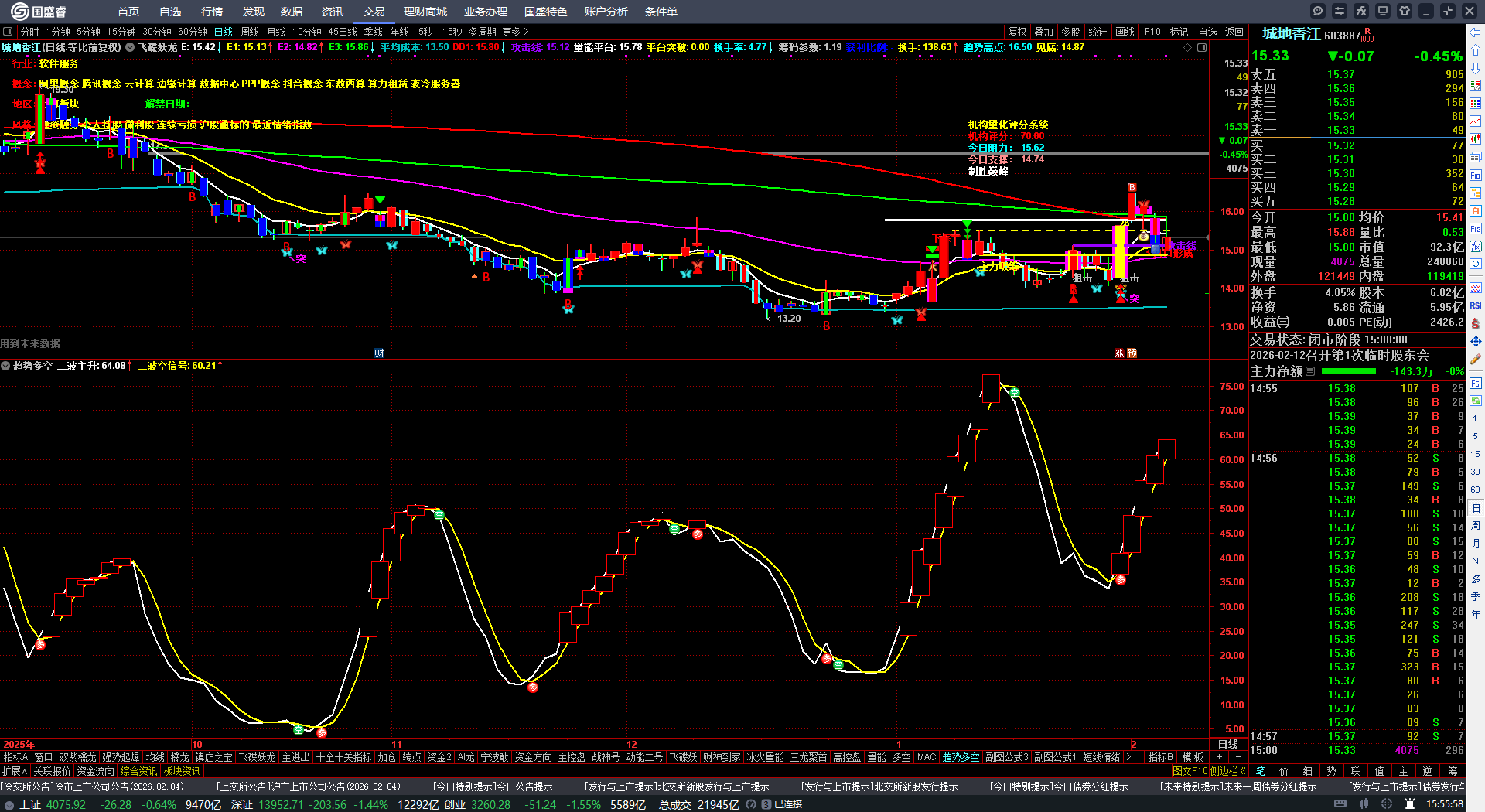Click the F12 trading sidebar icon
Image resolution: width=1485 pixels, height=812 pixels.
coord(1476,229)
